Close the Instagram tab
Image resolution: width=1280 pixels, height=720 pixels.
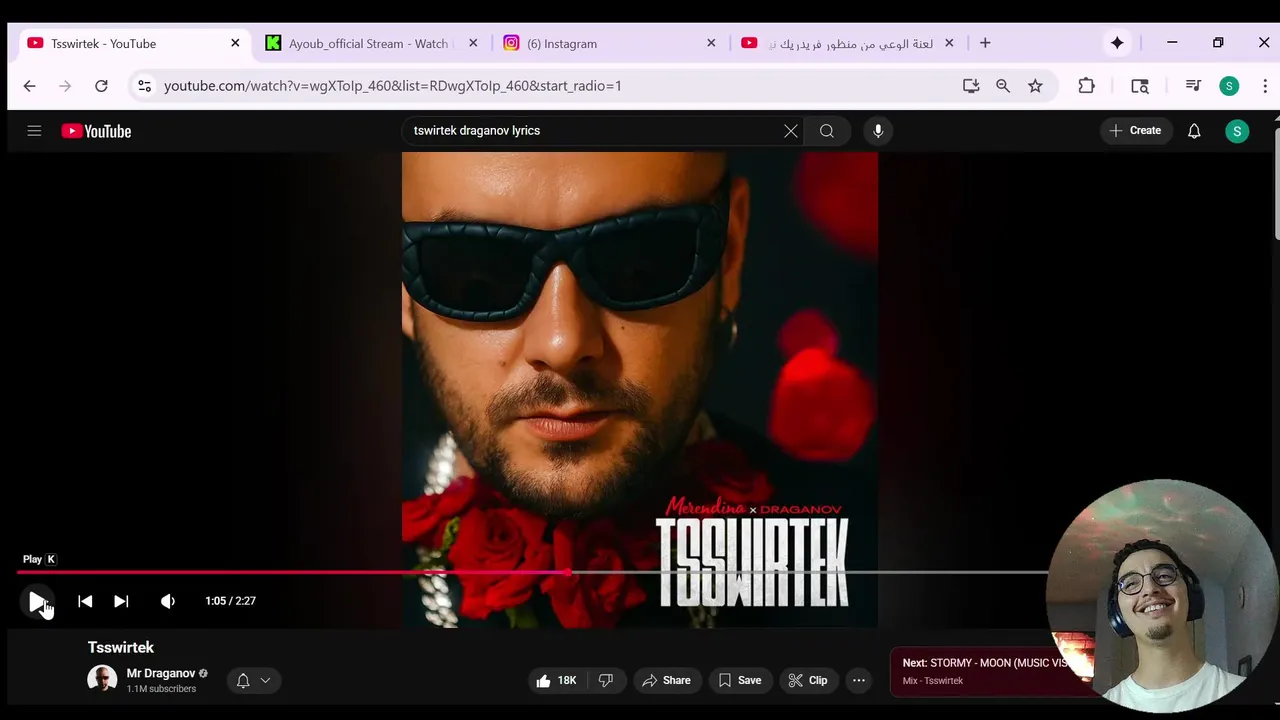(711, 43)
